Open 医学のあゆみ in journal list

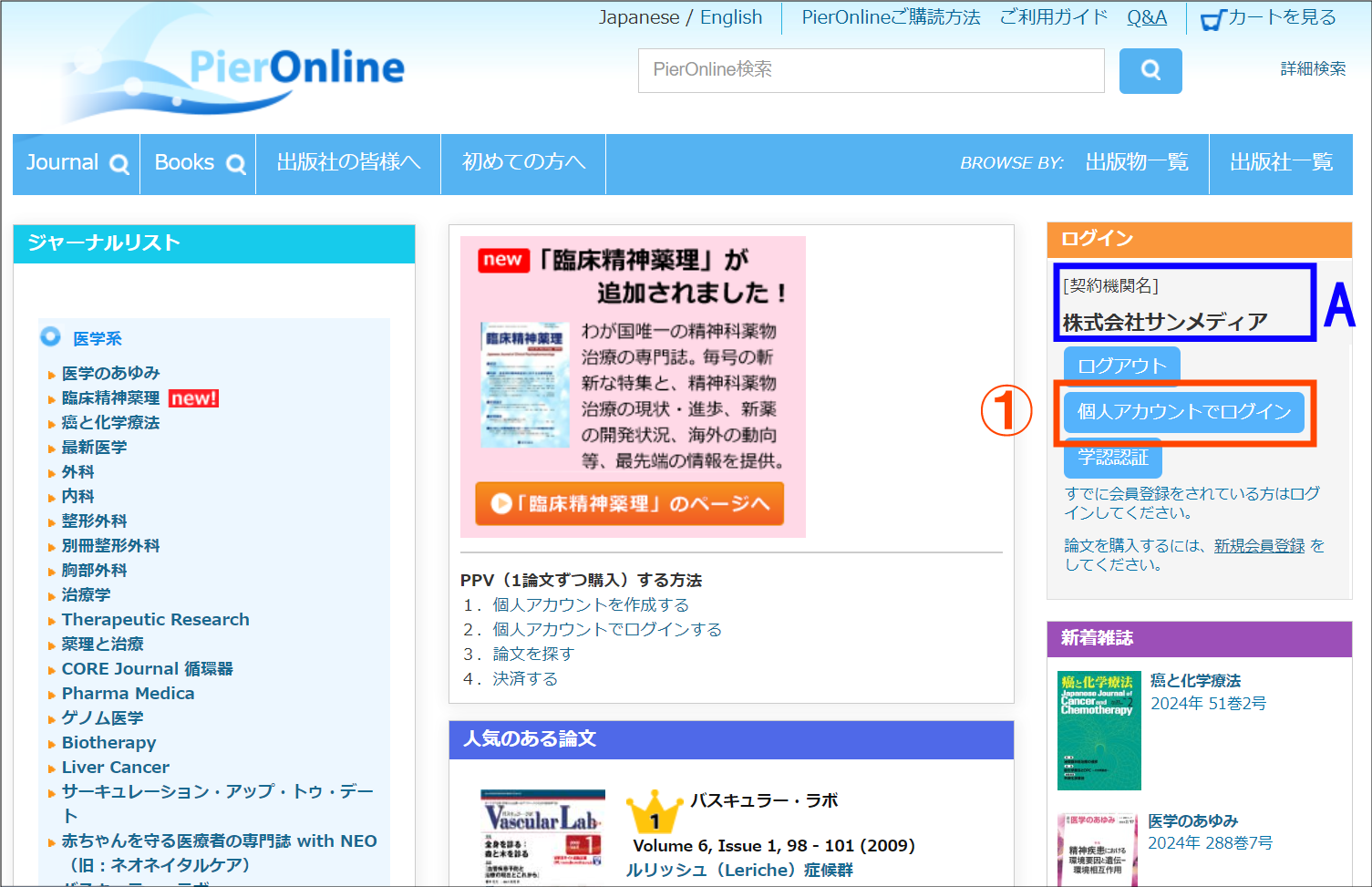[110, 373]
